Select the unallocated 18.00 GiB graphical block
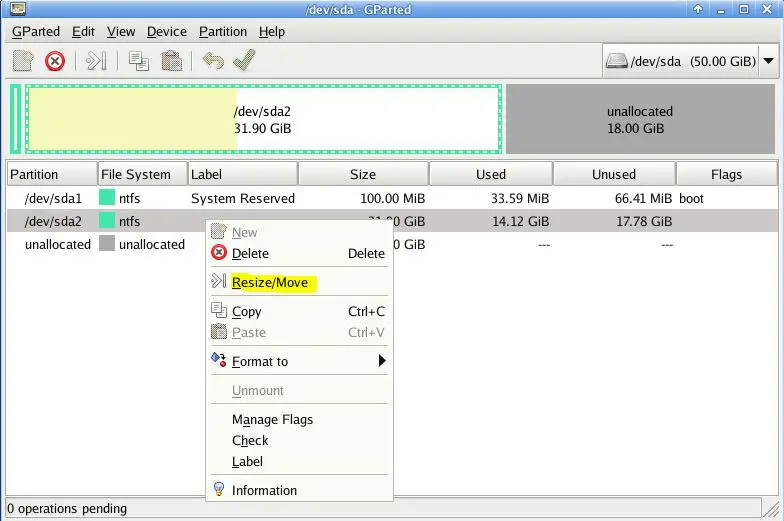This screenshot has height=521, width=784. pos(640,119)
